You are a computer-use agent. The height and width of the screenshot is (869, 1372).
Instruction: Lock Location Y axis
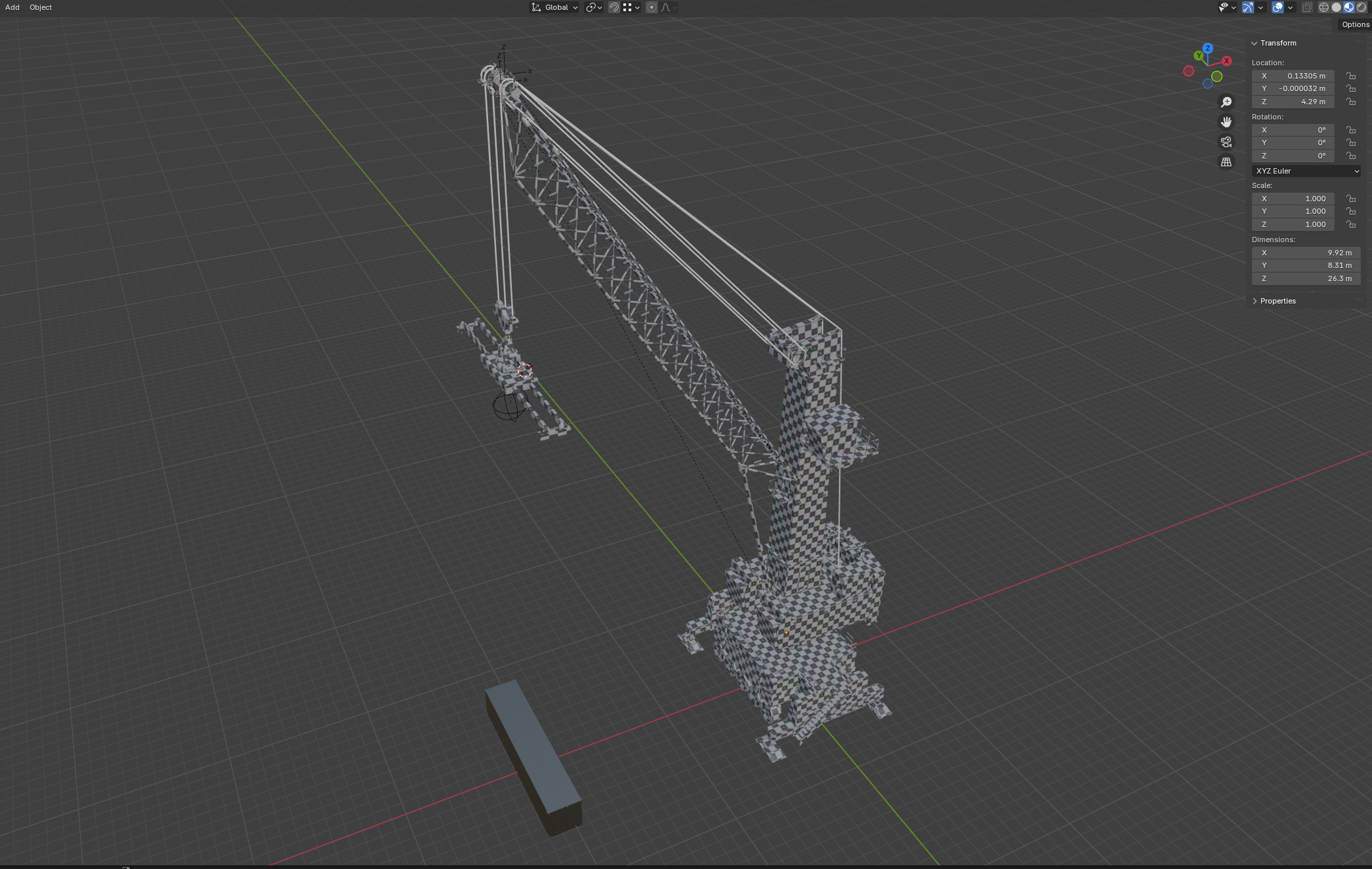1351,88
